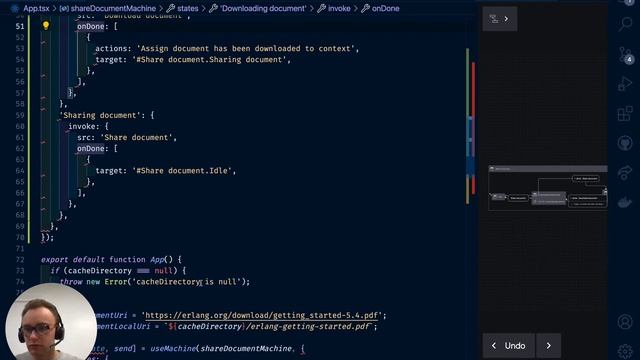Open the Live Share view
This screenshot has height=360, width=640.
click(625, 173)
